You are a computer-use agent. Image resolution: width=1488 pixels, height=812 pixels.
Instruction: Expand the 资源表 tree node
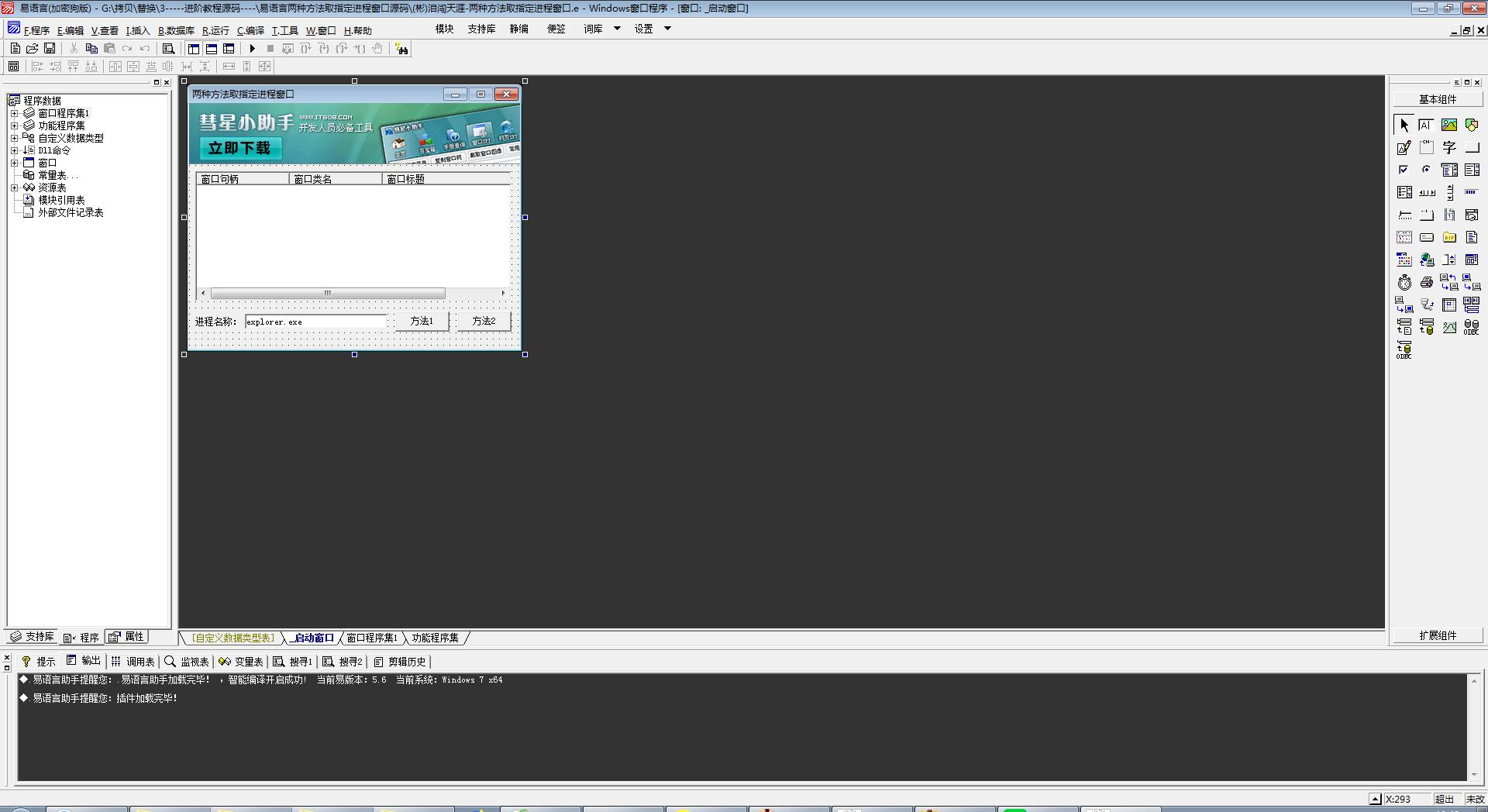pos(14,188)
